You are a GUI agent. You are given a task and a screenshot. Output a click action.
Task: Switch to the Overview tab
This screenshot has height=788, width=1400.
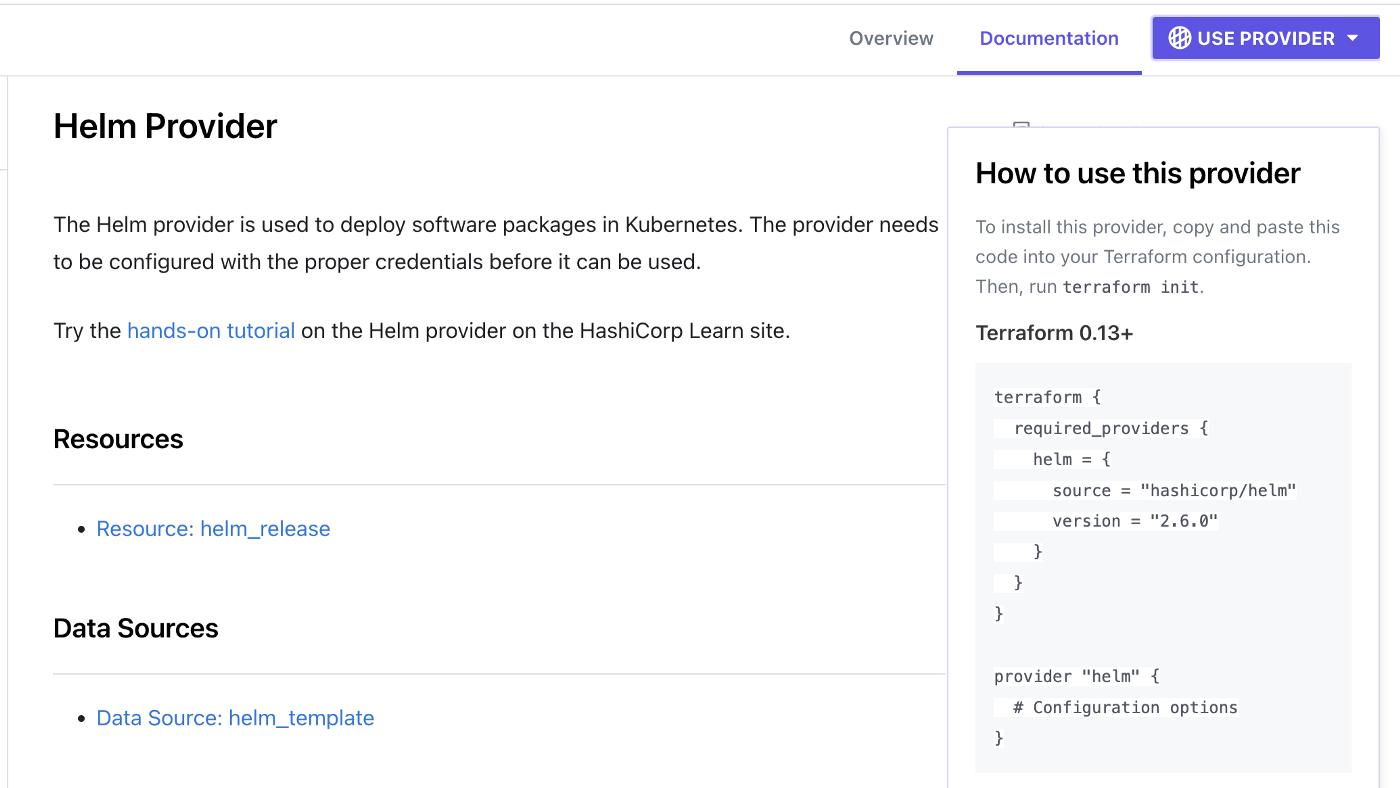[x=890, y=38]
